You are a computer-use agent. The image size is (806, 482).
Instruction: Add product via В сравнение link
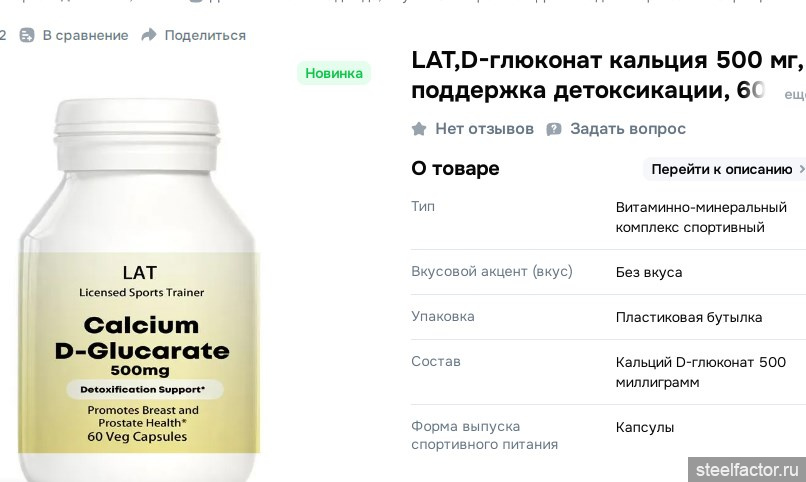pos(85,35)
